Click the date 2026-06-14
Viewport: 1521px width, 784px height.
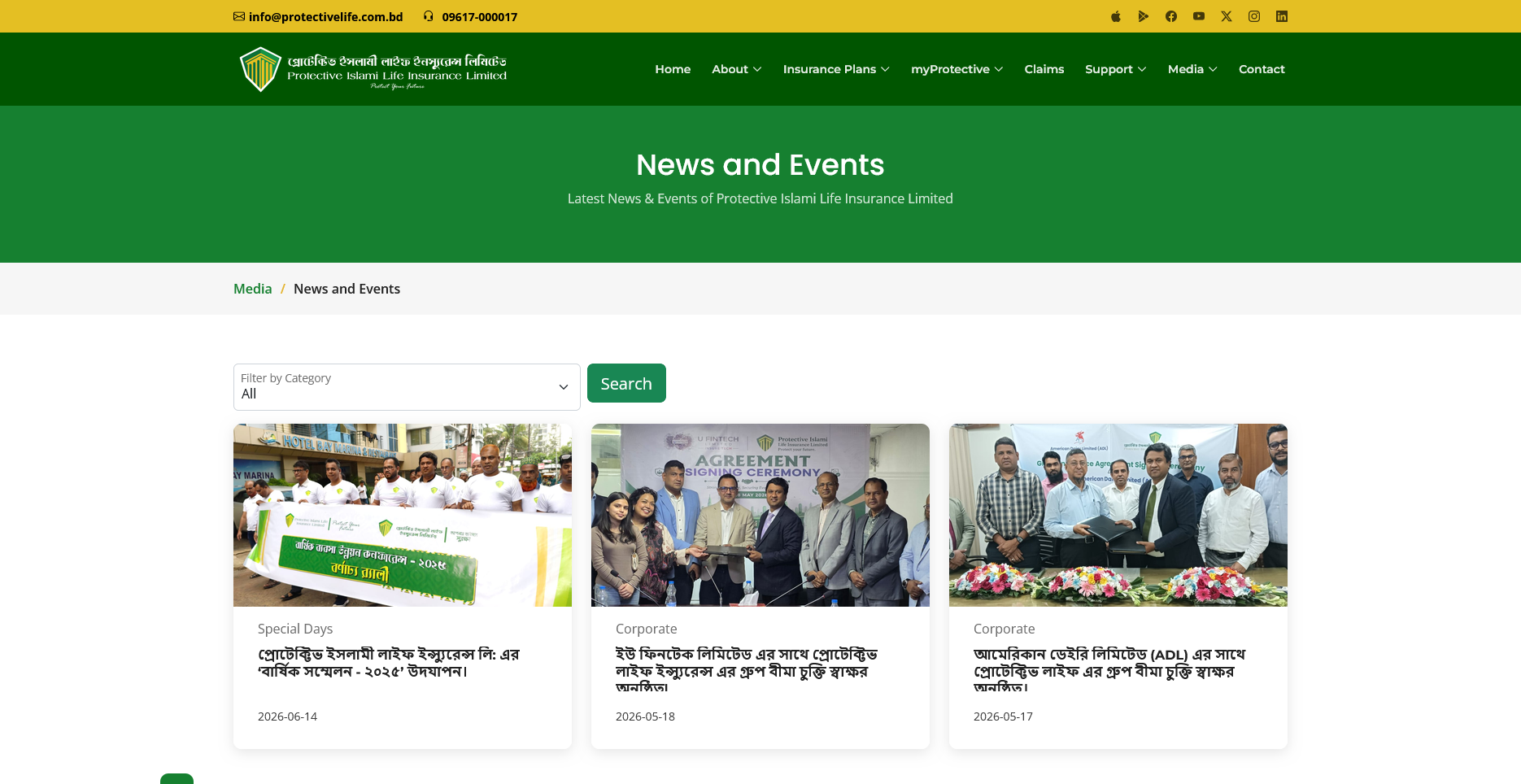coord(287,716)
